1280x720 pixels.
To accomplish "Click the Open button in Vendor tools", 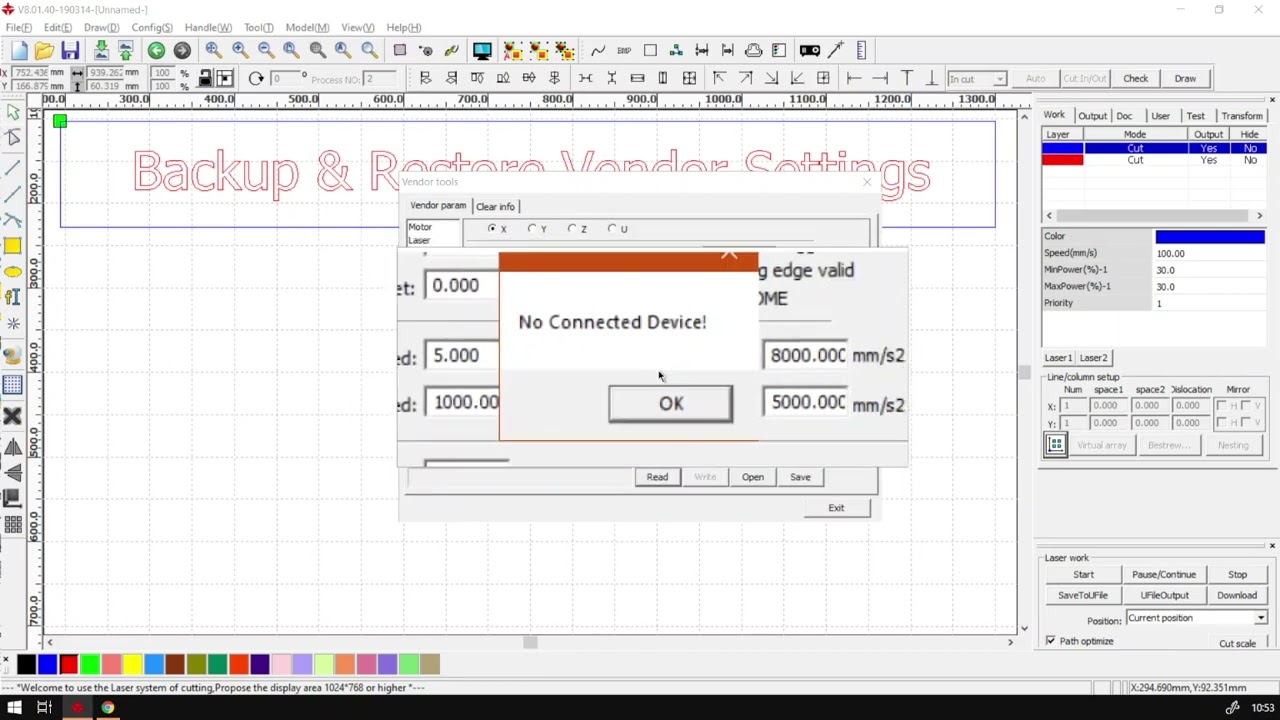I will click(753, 478).
